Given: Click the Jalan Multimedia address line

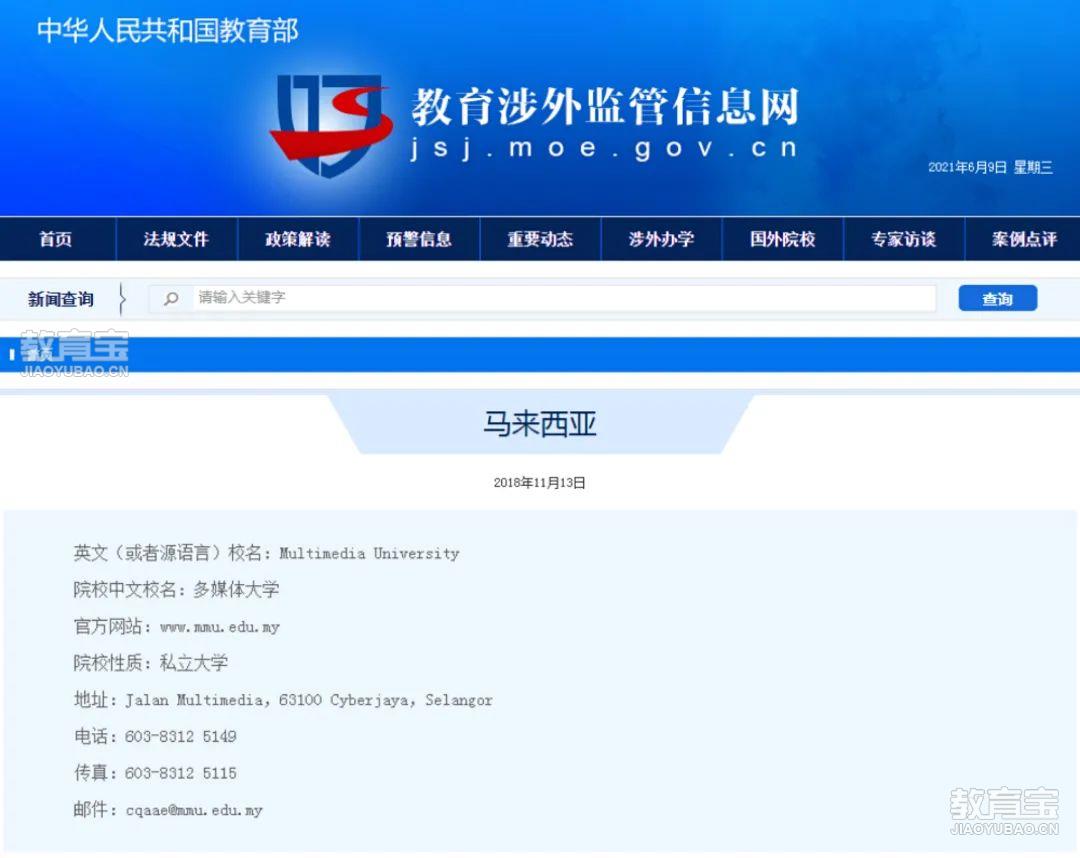Looking at the screenshot, I should pyautogui.click(x=283, y=700).
